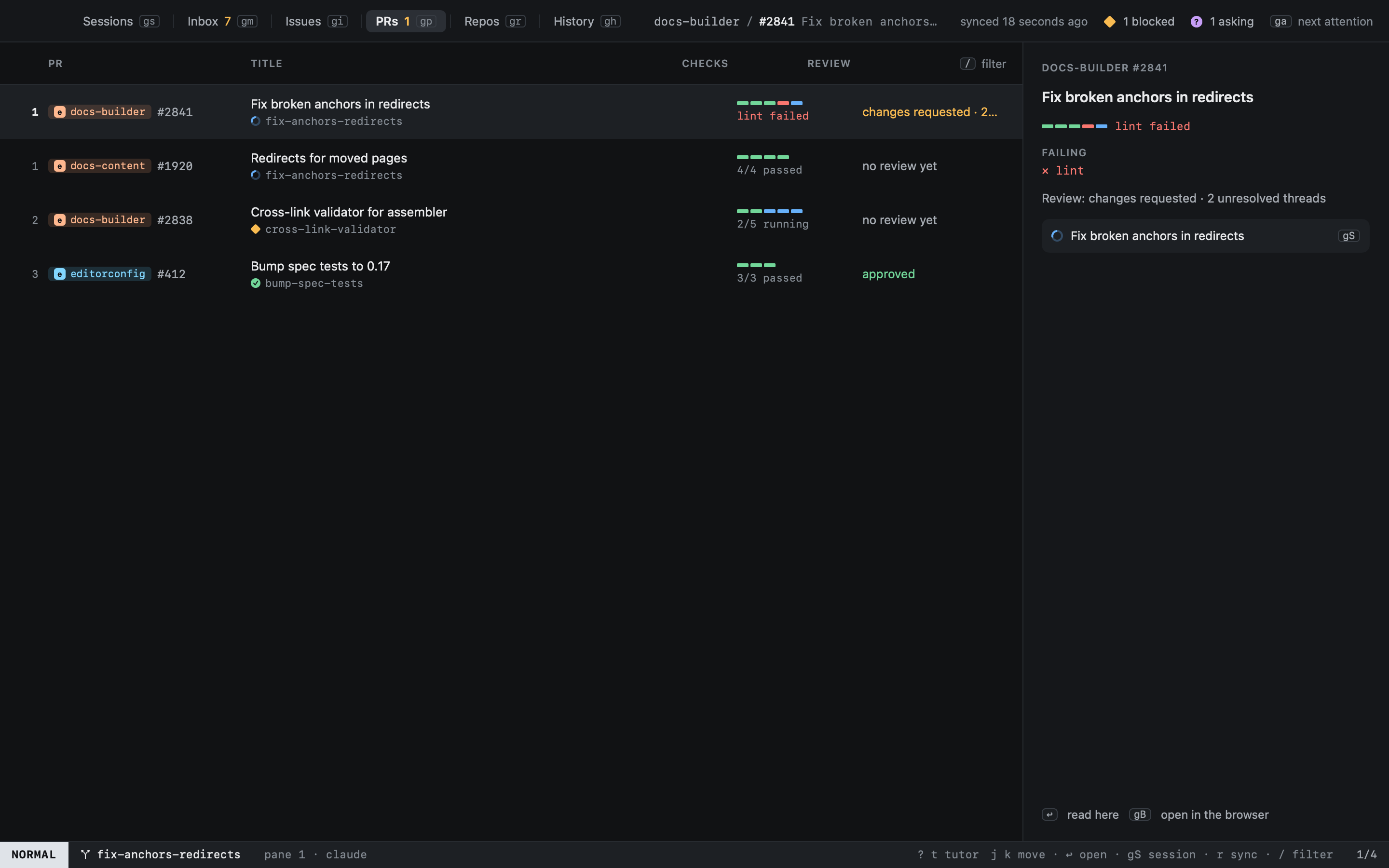Select PR row #2841 docs-builder
Image resolution: width=1389 pixels, height=868 pixels.
pyautogui.click(x=511, y=111)
